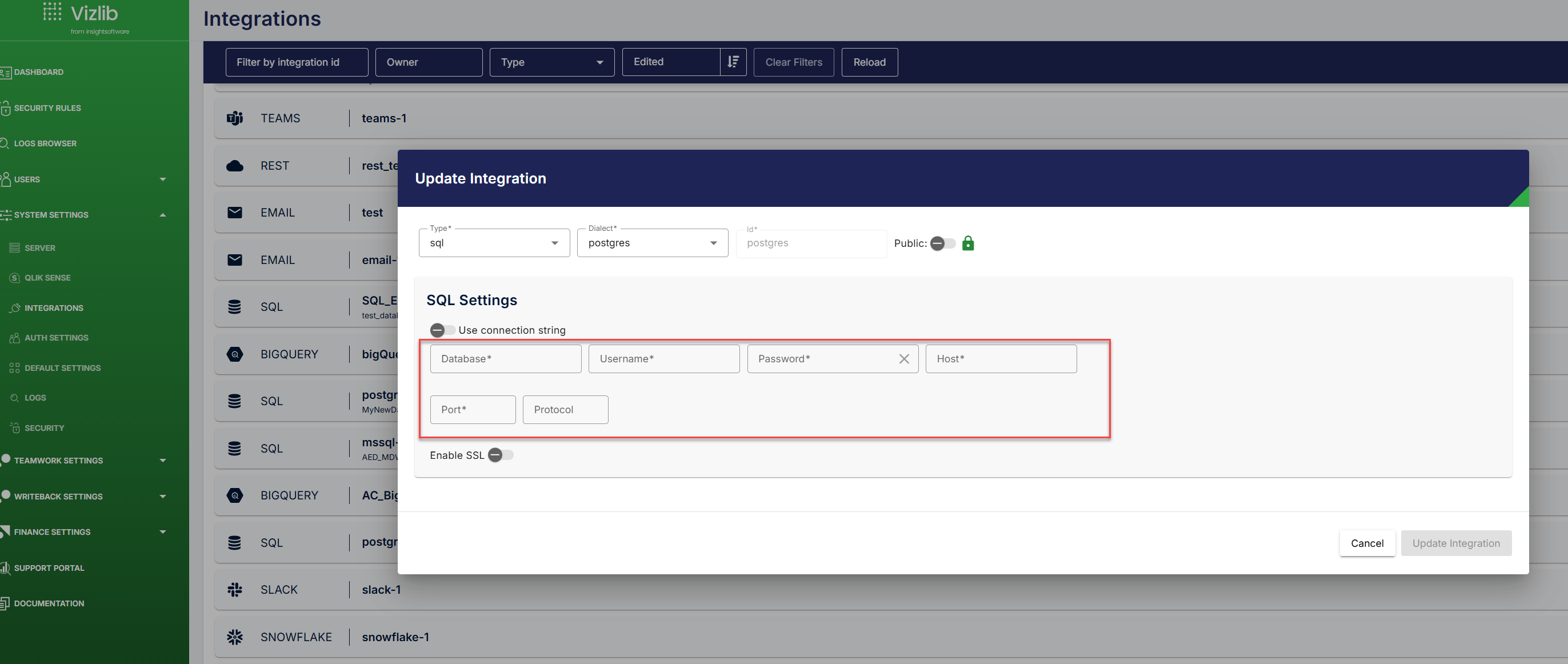Click the BigQuery icon in the bigQu row
Screen dimensions: 1568x664
click(x=235, y=354)
